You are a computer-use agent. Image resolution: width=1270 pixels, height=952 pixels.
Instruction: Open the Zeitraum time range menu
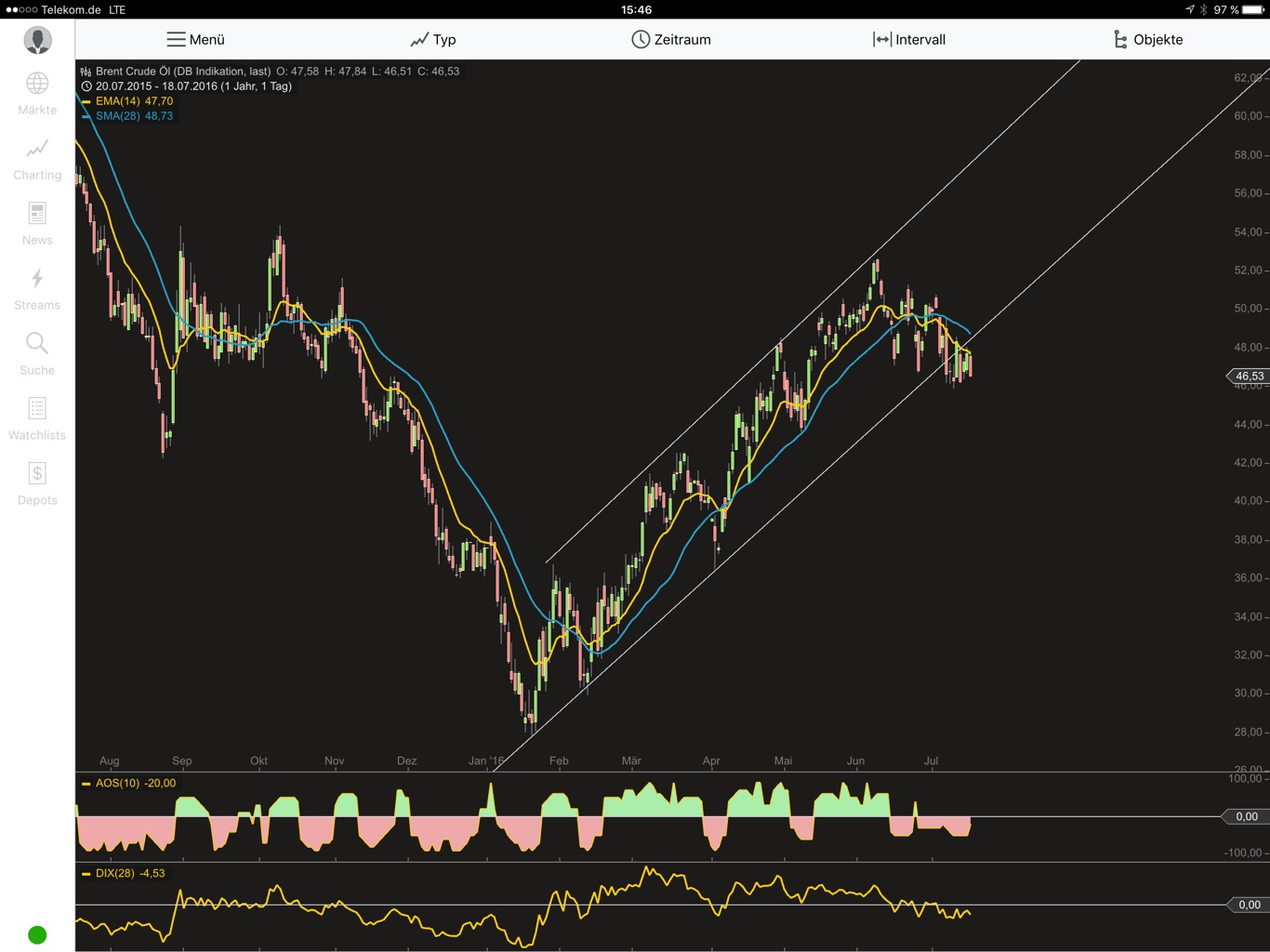(671, 39)
